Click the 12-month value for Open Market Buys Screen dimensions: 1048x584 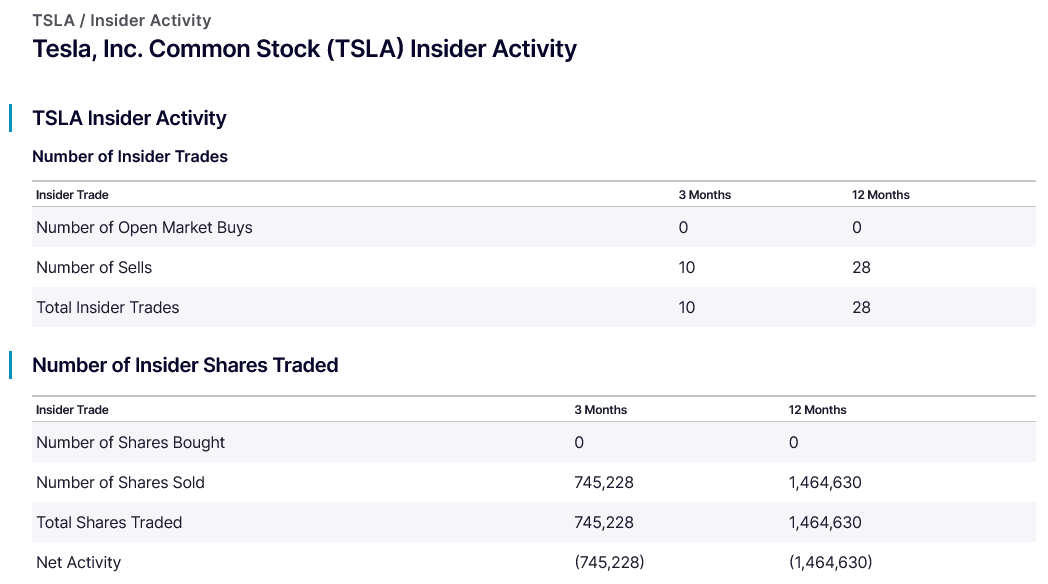tap(857, 227)
